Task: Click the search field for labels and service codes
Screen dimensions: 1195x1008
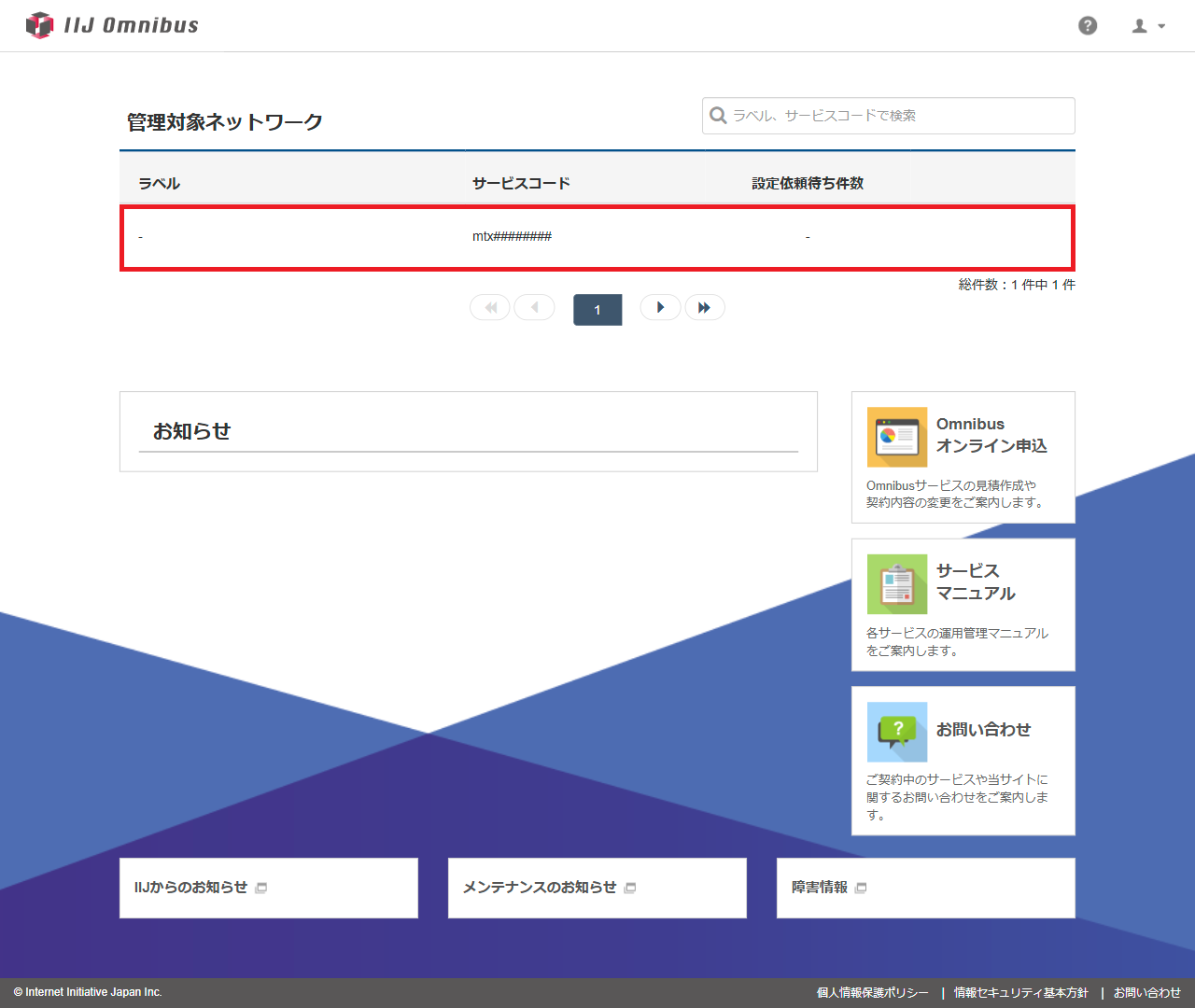Action: point(888,116)
